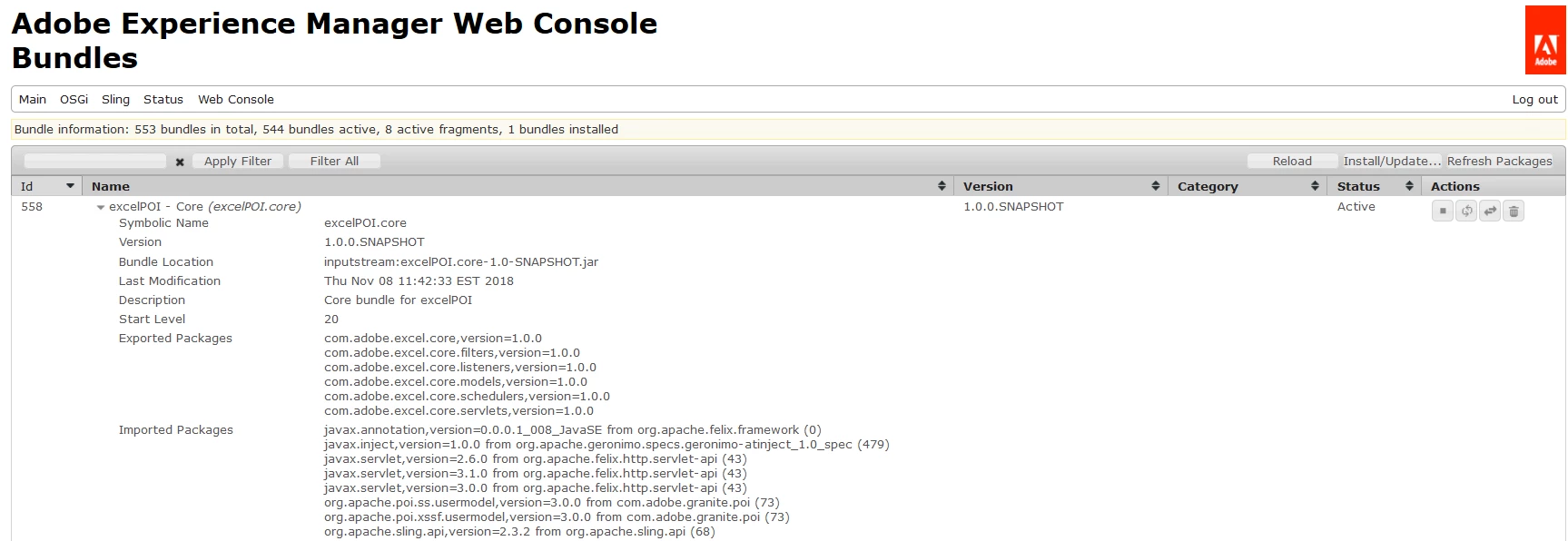
Task: Click the javax.inject imported package line
Action: (606, 445)
